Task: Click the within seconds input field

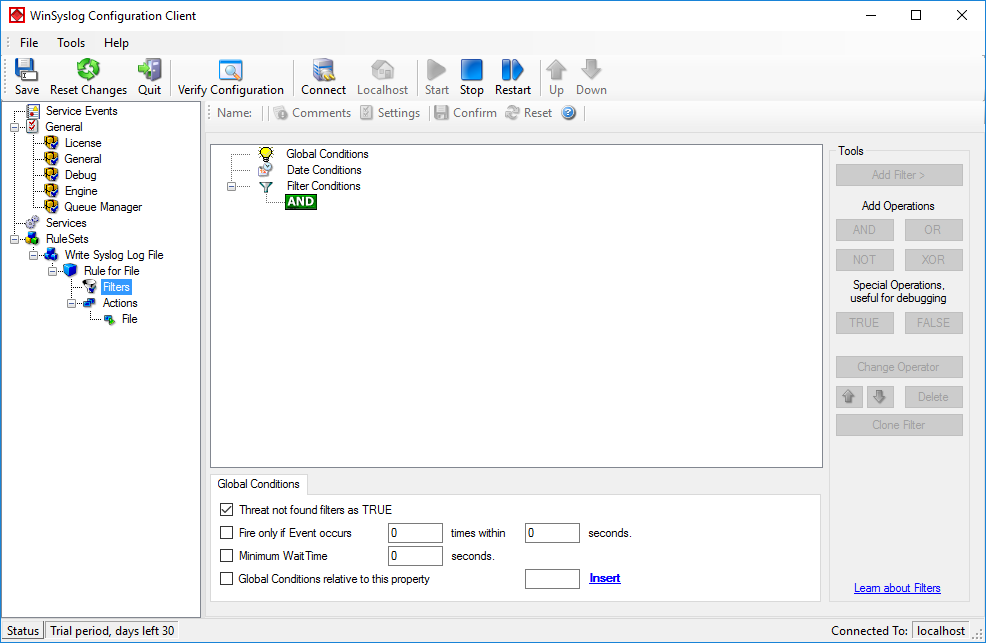Action: point(552,533)
